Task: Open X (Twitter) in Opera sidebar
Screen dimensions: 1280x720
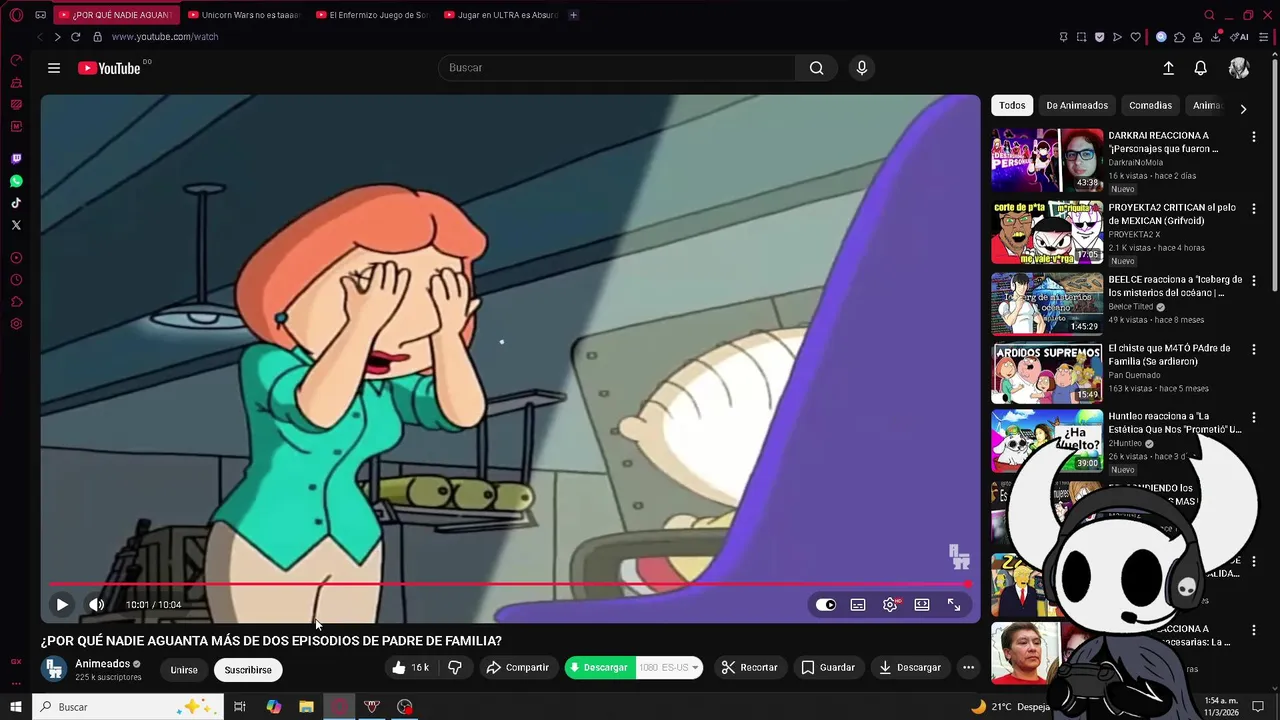Action: pyautogui.click(x=16, y=225)
